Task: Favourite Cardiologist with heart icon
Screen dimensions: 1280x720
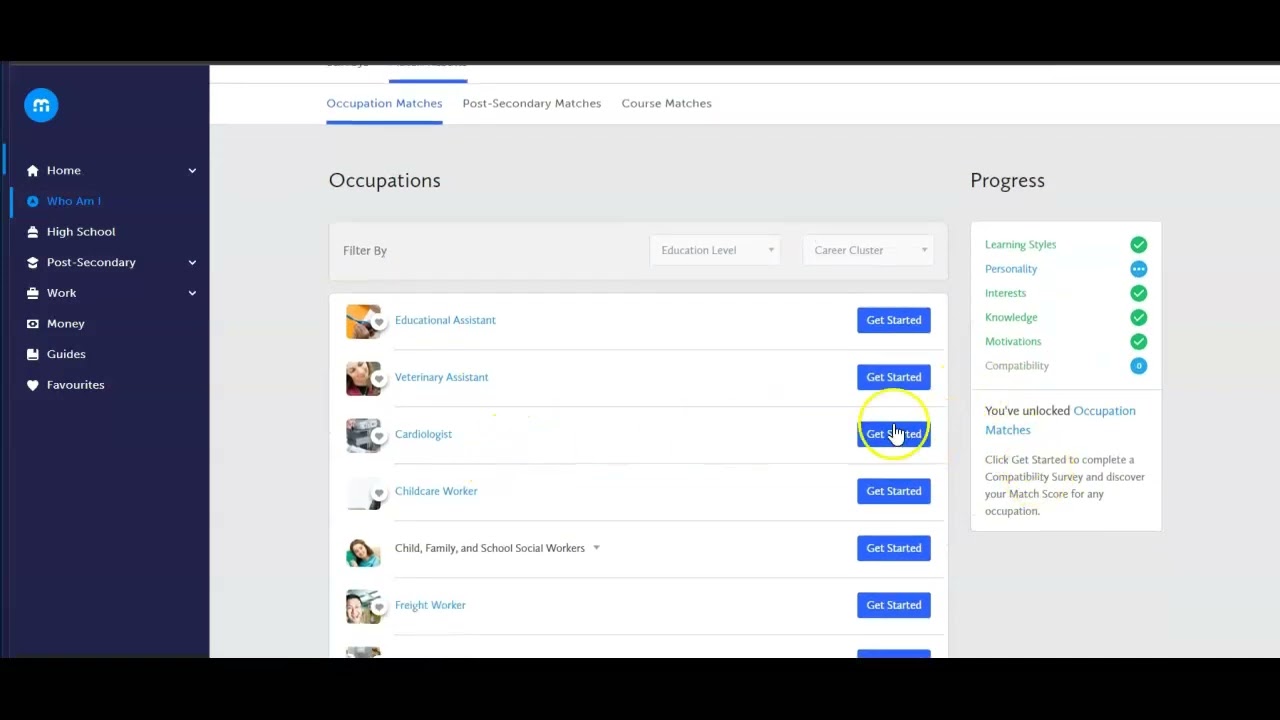Action: coord(379,436)
